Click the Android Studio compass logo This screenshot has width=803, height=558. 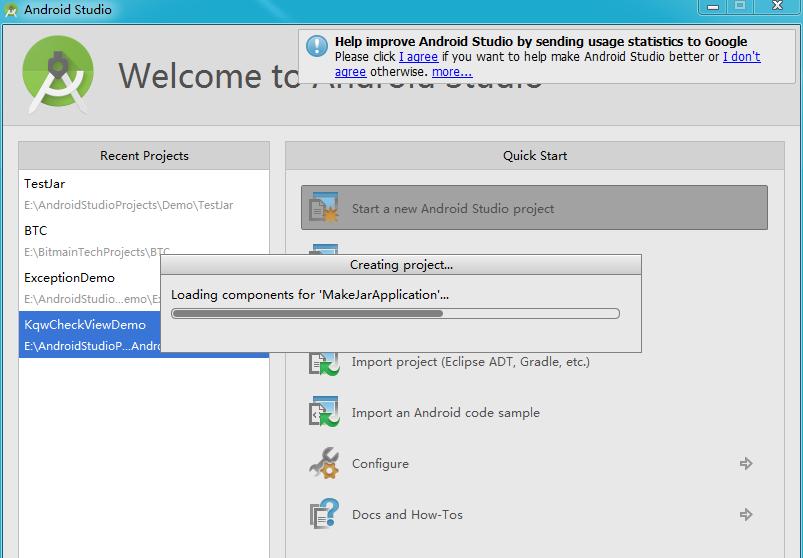pos(58,73)
